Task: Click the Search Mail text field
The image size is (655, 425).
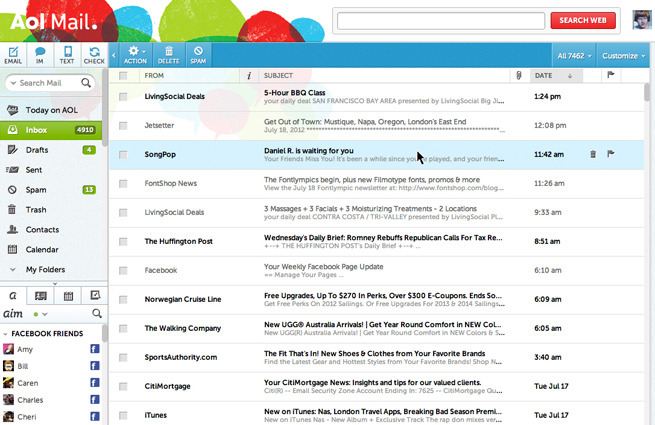Action: point(49,83)
